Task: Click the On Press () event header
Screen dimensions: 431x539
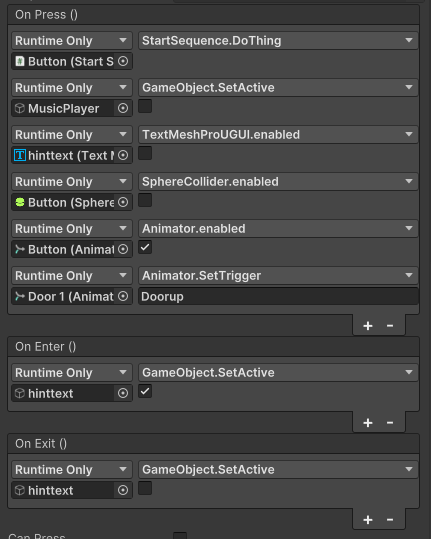Action: 213,15
